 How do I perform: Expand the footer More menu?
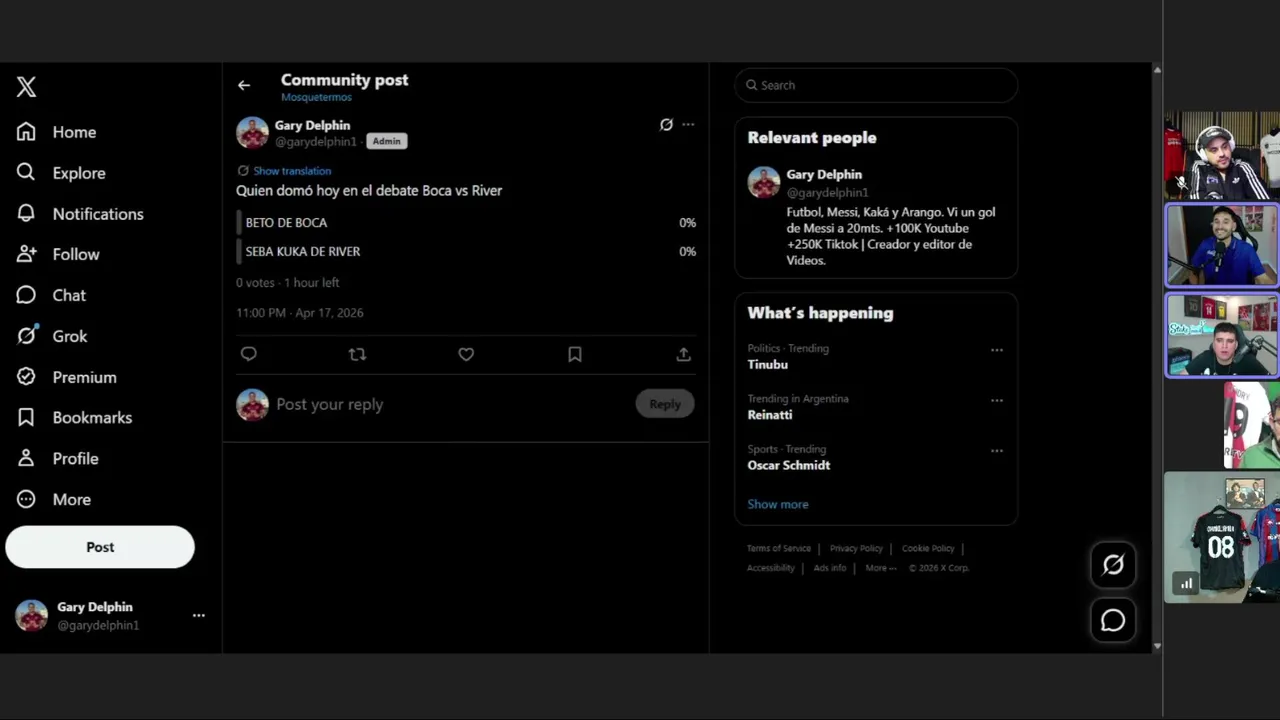click(x=881, y=568)
